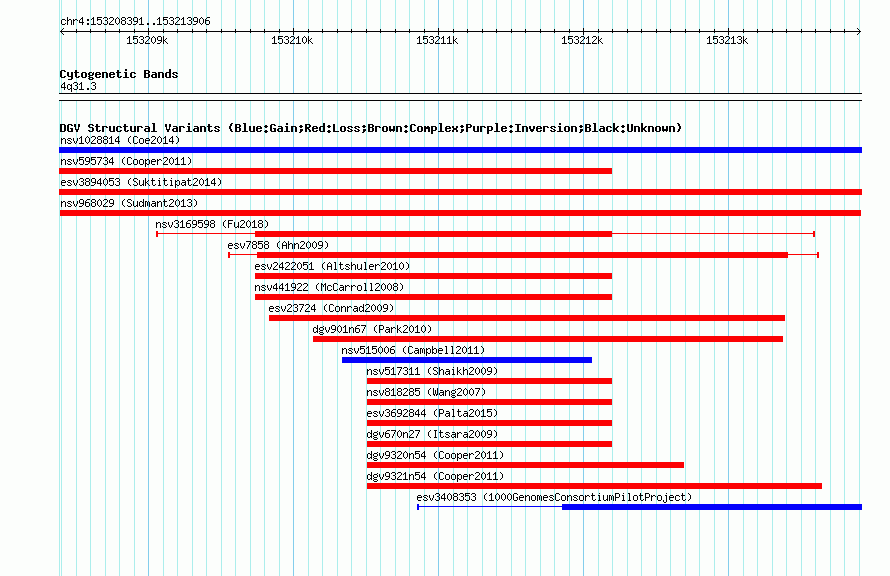
Task: Click the chr4:153208391..153213906 coordinate text
Action: point(135,21)
